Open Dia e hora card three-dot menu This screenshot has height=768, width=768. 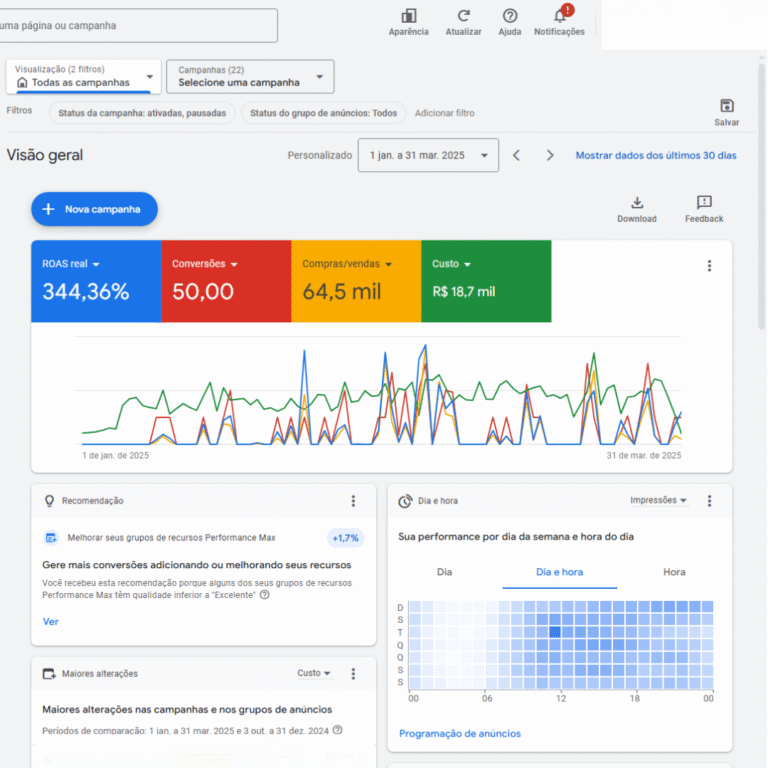tap(709, 501)
